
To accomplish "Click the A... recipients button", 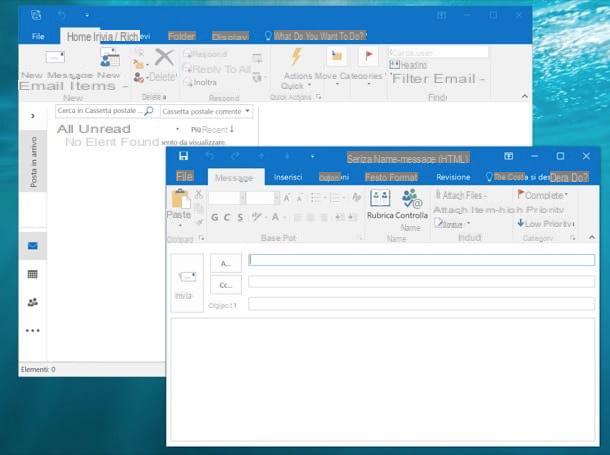I will pos(226,264).
